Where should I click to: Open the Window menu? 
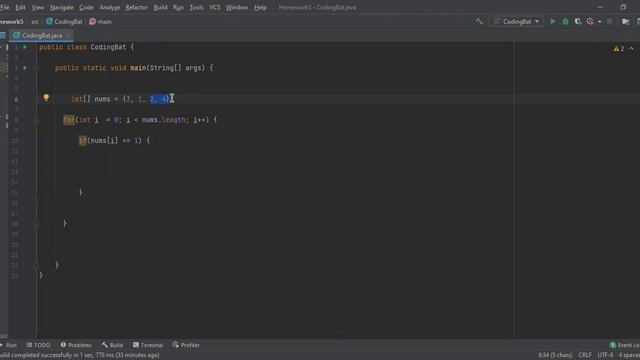pos(237,7)
